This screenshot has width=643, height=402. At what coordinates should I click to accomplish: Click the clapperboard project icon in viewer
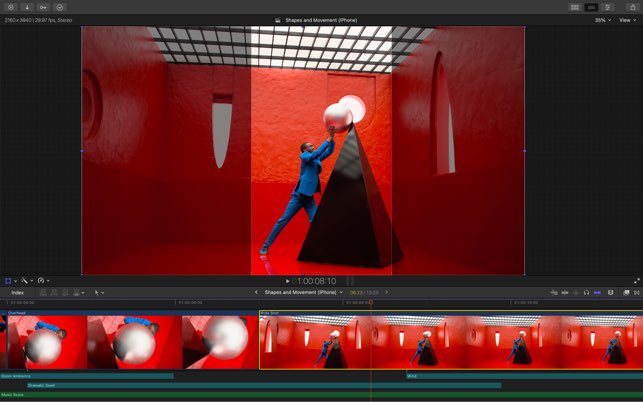[x=278, y=20]
